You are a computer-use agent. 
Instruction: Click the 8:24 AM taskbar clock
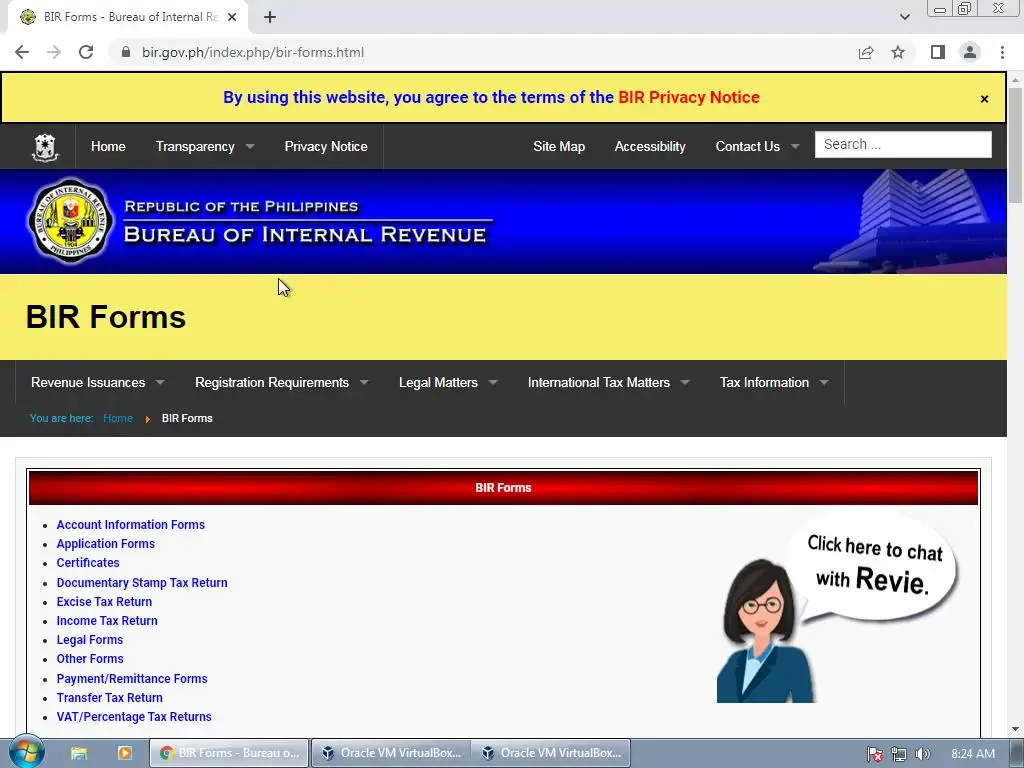click(x=972, y=754)
